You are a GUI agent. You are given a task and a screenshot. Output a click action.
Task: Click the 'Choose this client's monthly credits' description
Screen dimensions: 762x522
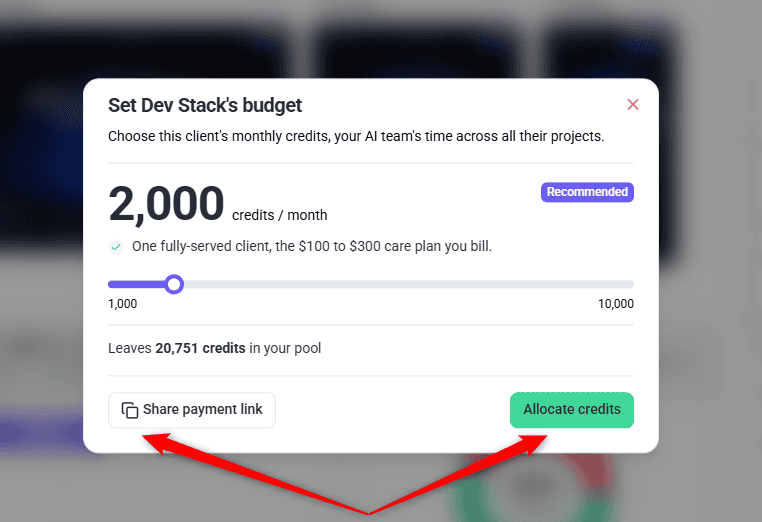tap(356, 136)
